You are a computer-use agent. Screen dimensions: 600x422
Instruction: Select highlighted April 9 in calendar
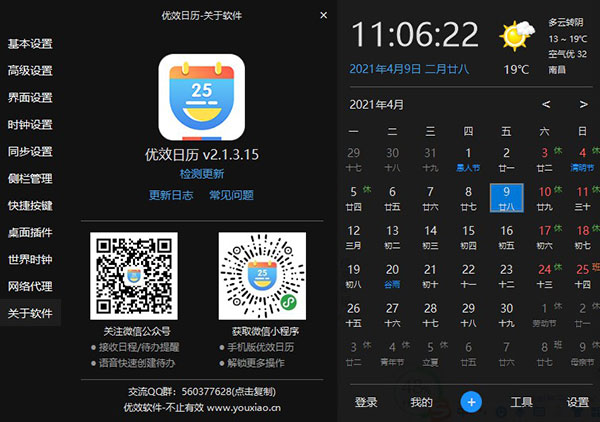[x=507, y=198]
